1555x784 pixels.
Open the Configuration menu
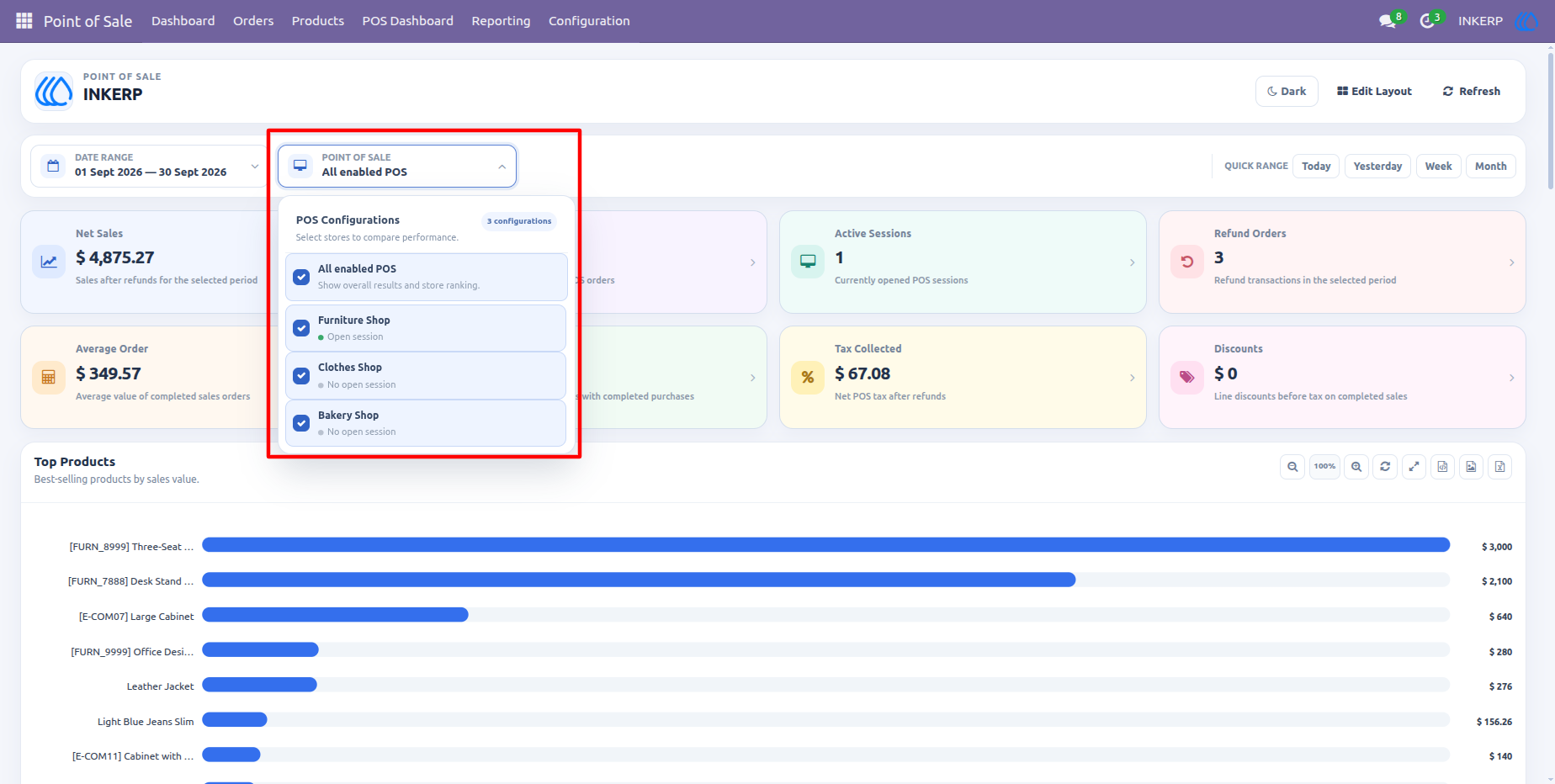pos(589,21)
